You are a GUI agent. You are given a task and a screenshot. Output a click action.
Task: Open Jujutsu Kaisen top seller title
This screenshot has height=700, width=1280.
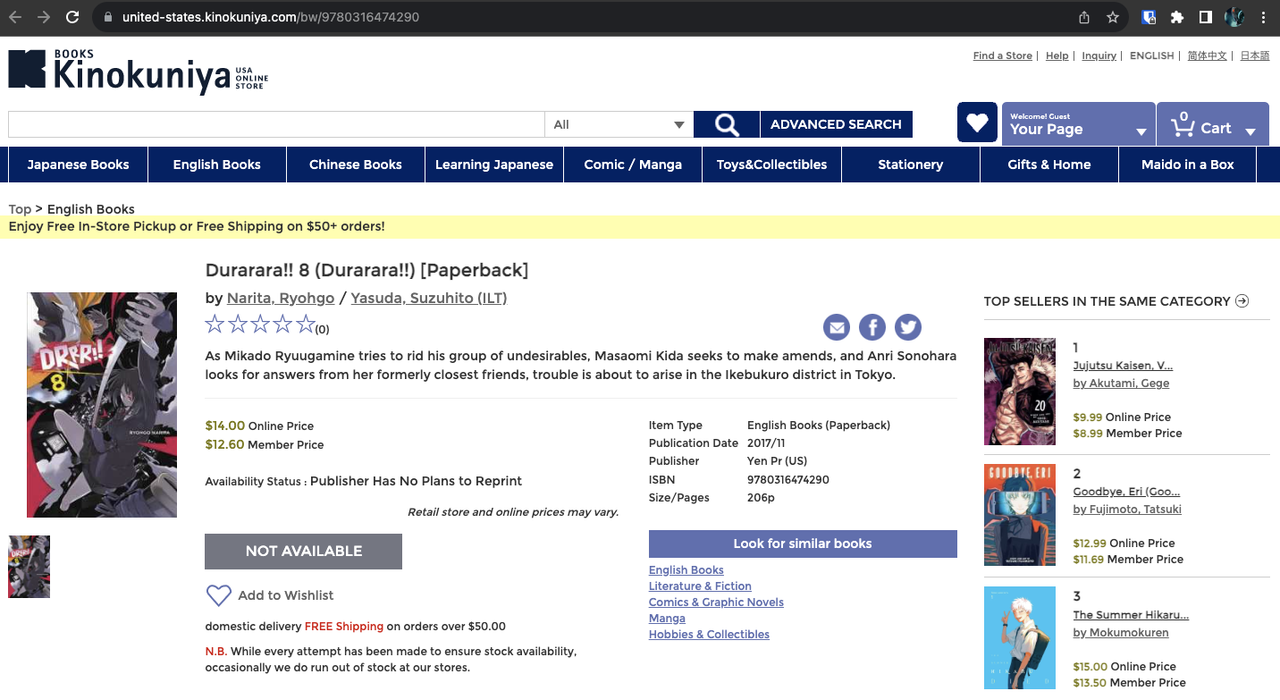coord(1123,366)
